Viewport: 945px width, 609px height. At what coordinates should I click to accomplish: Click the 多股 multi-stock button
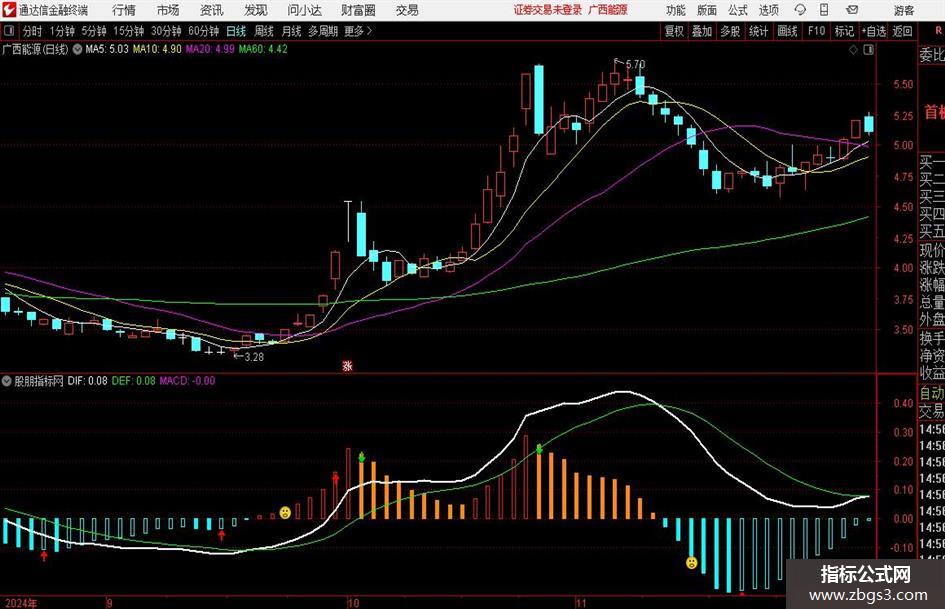[730, 31]
